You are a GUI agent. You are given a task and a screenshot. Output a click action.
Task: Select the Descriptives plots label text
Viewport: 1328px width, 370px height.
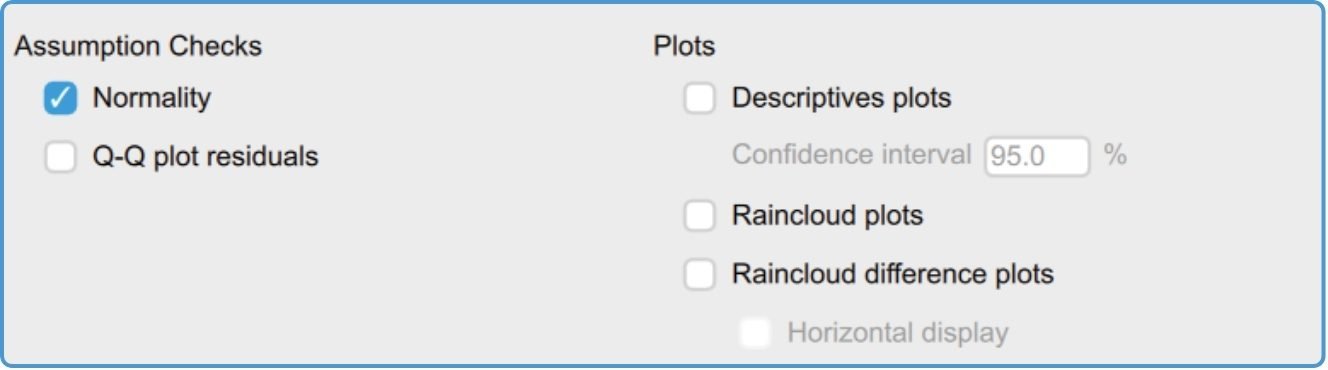[x=841, y=99]
